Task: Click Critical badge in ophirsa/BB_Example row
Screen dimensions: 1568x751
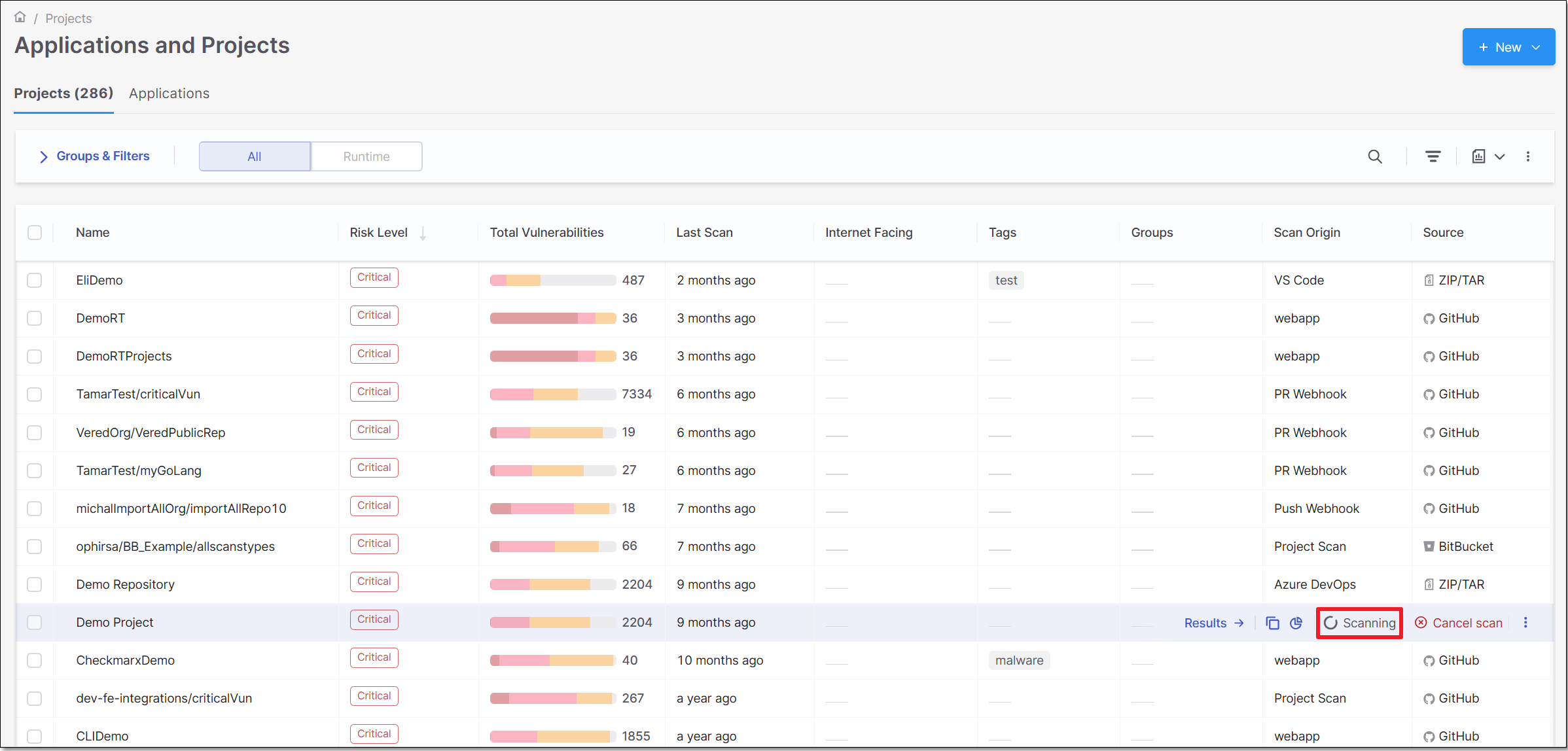Action: coord(374,544)
